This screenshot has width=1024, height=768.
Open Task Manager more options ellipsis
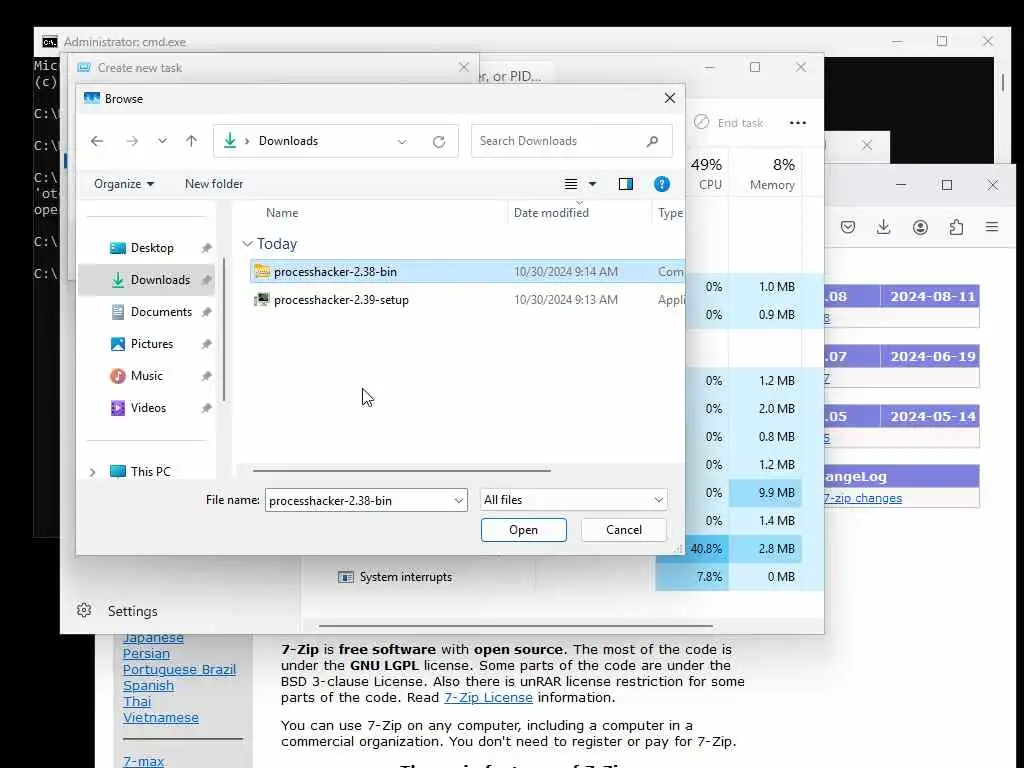coord(797,123)
